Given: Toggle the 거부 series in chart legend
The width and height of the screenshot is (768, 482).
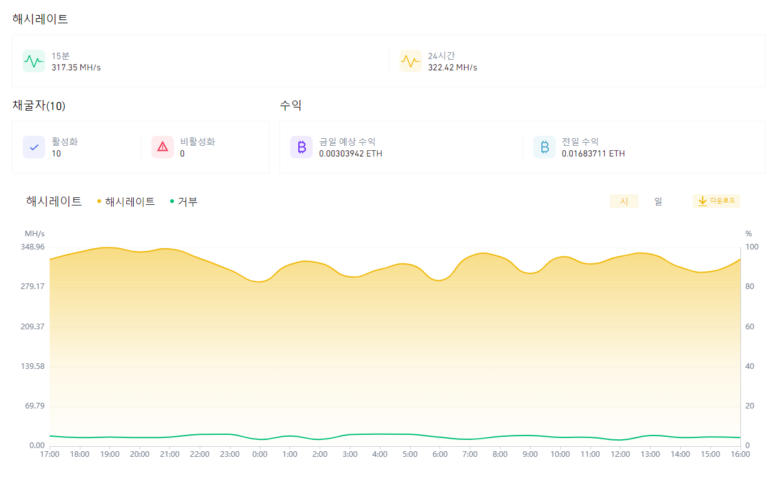Looking at the screenshot, I should pos(184,201).
